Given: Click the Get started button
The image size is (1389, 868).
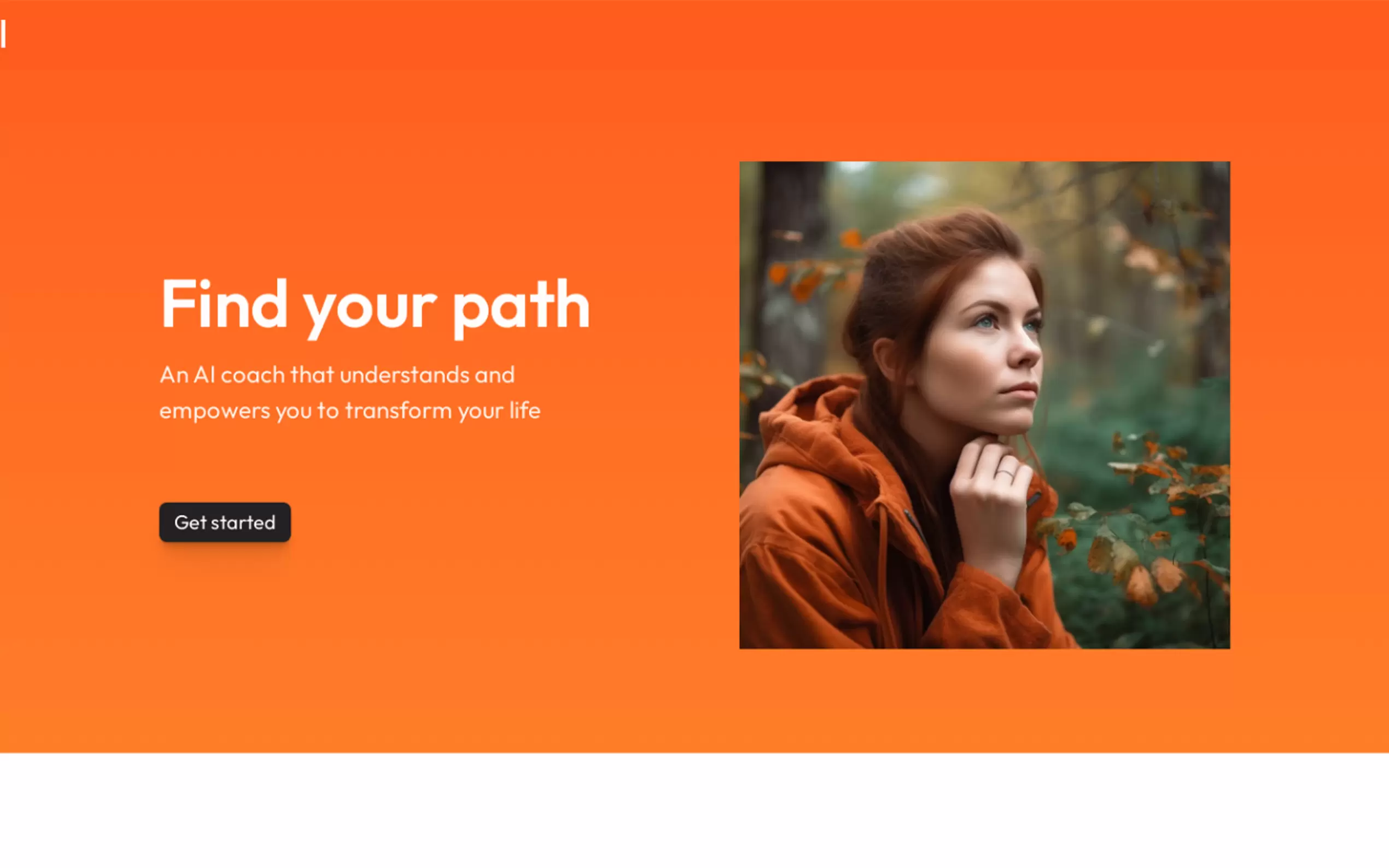Looking at the screenshot, I should coord(225,522).
